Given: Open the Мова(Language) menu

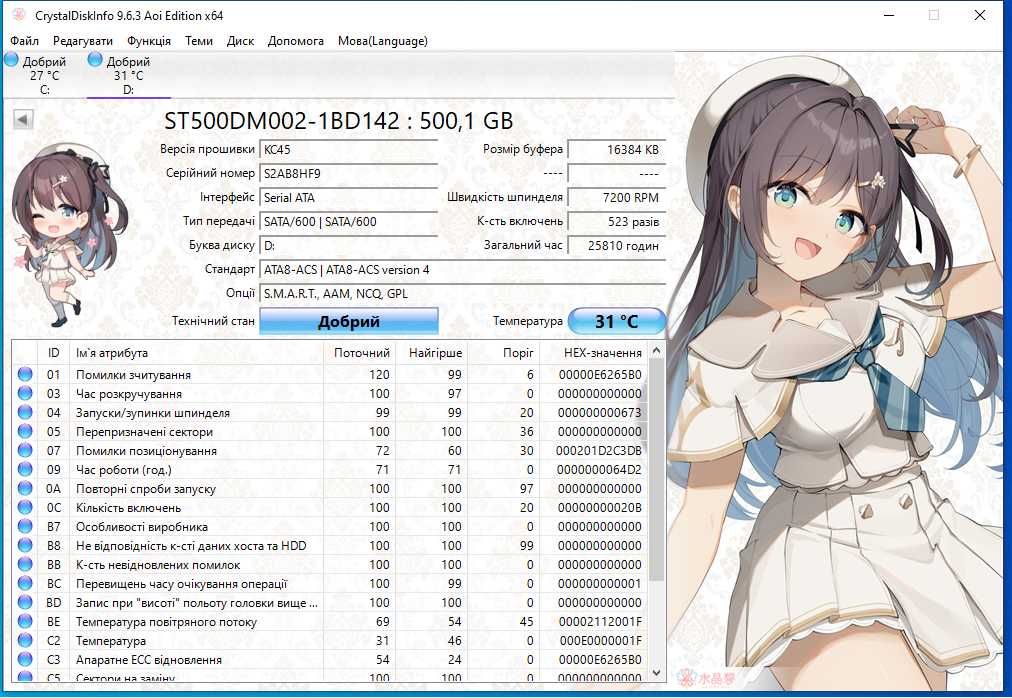Looking at the screenshot, I should pyautogui.click(x=383, y=41).
